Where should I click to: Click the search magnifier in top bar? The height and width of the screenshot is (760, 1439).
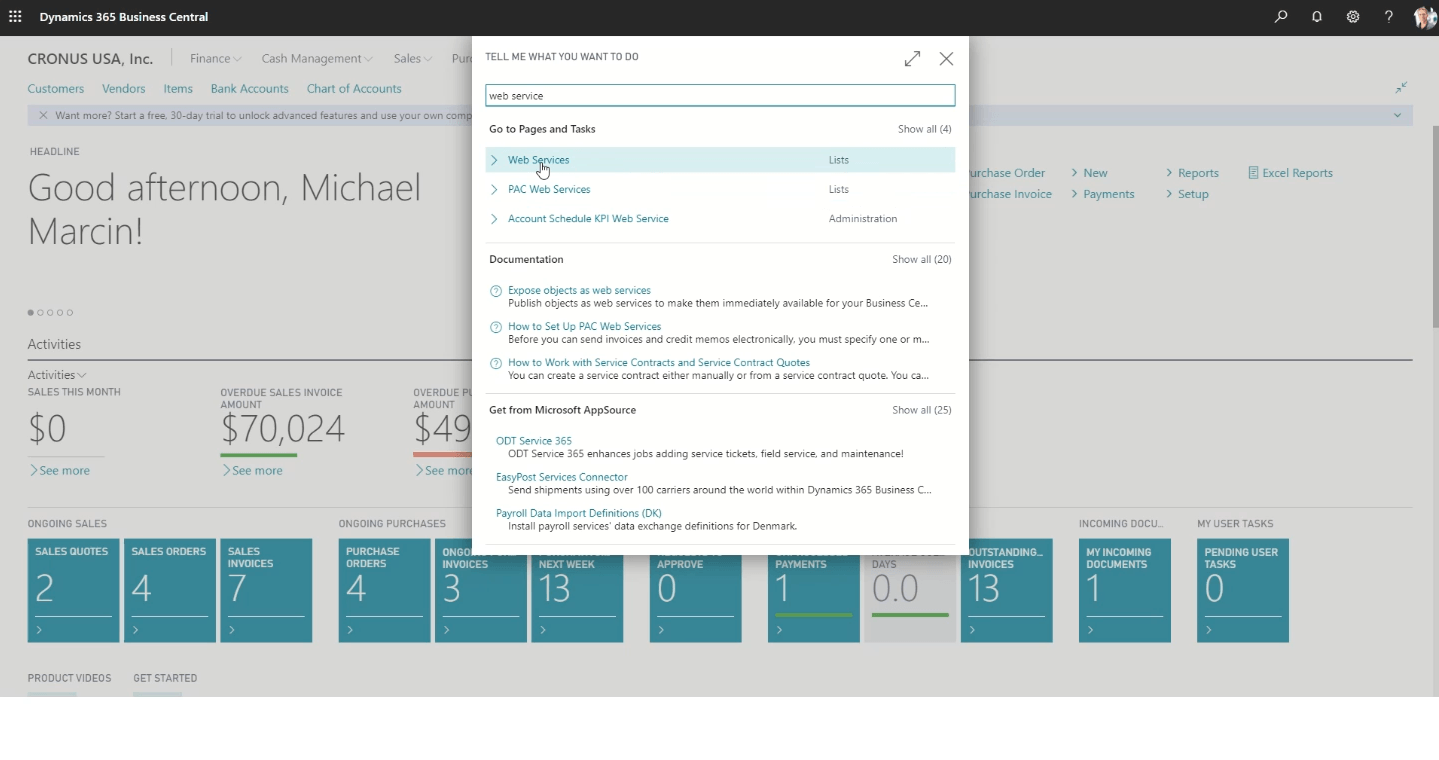tap(1281, 17)
